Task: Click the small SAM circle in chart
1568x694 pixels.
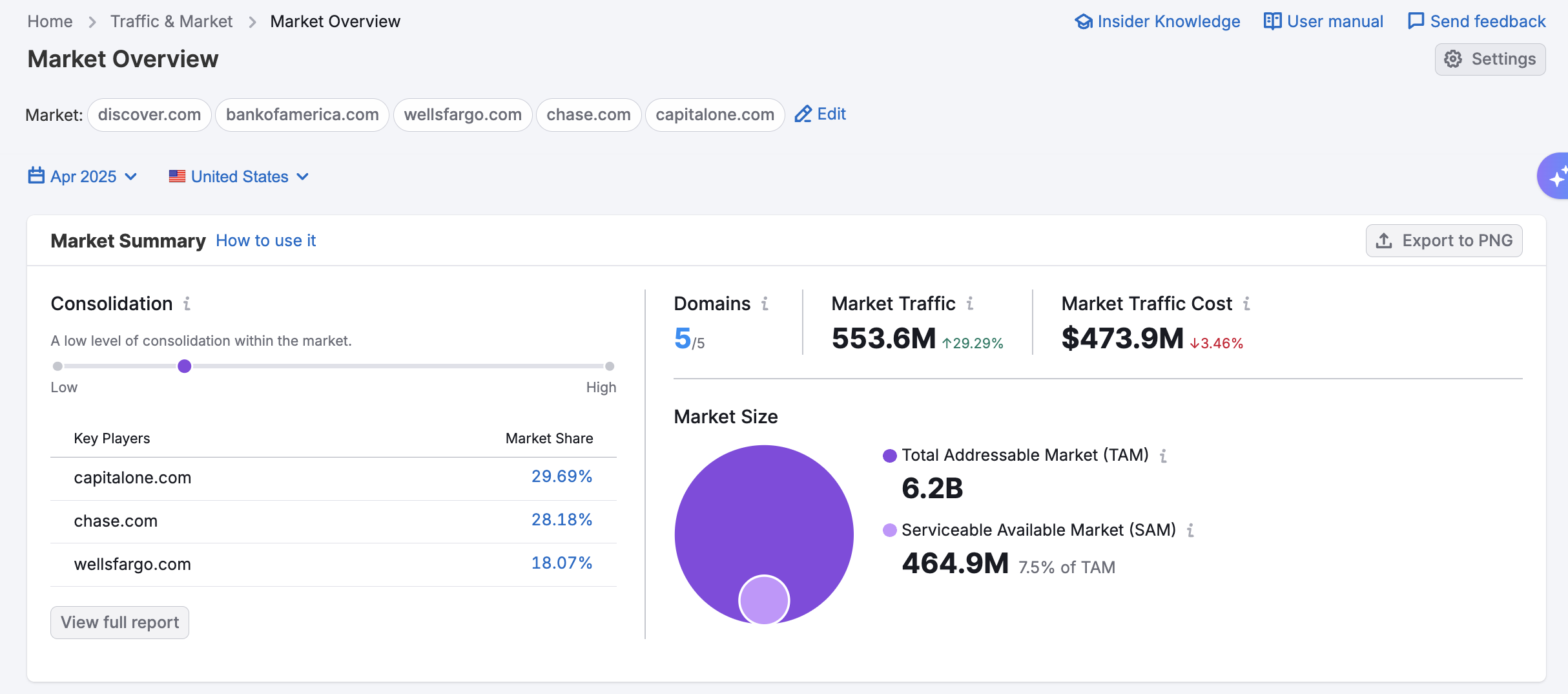Action: coord(764,600)
